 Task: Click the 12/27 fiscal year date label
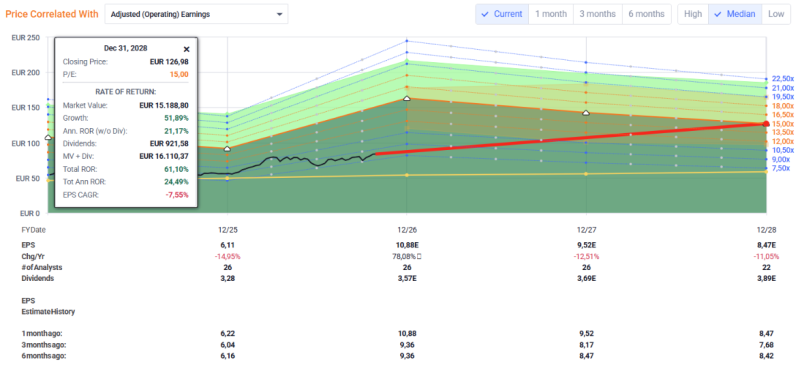(586, 230)
